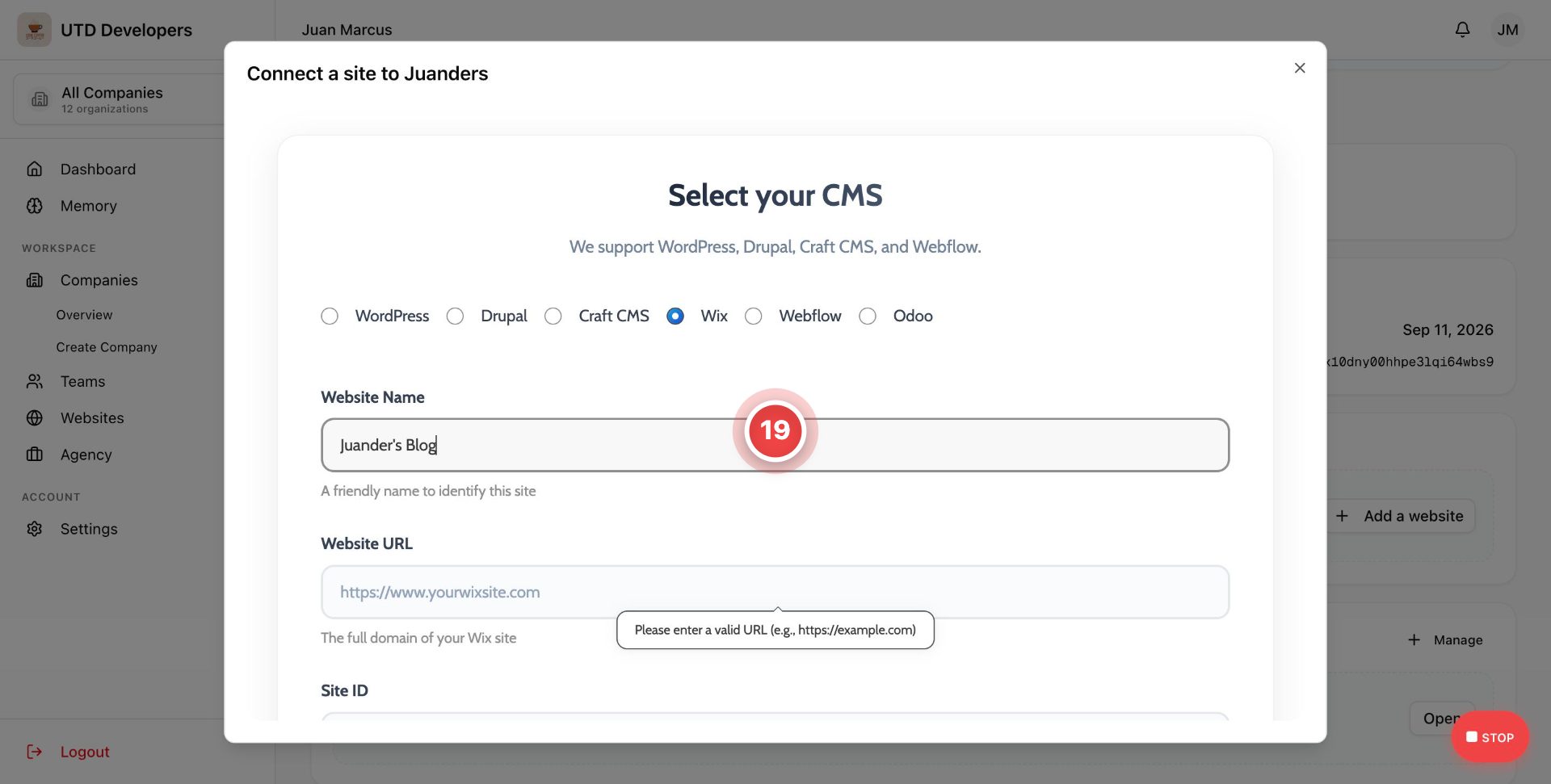Open Teams in sidebar

[x=82, y=381]
